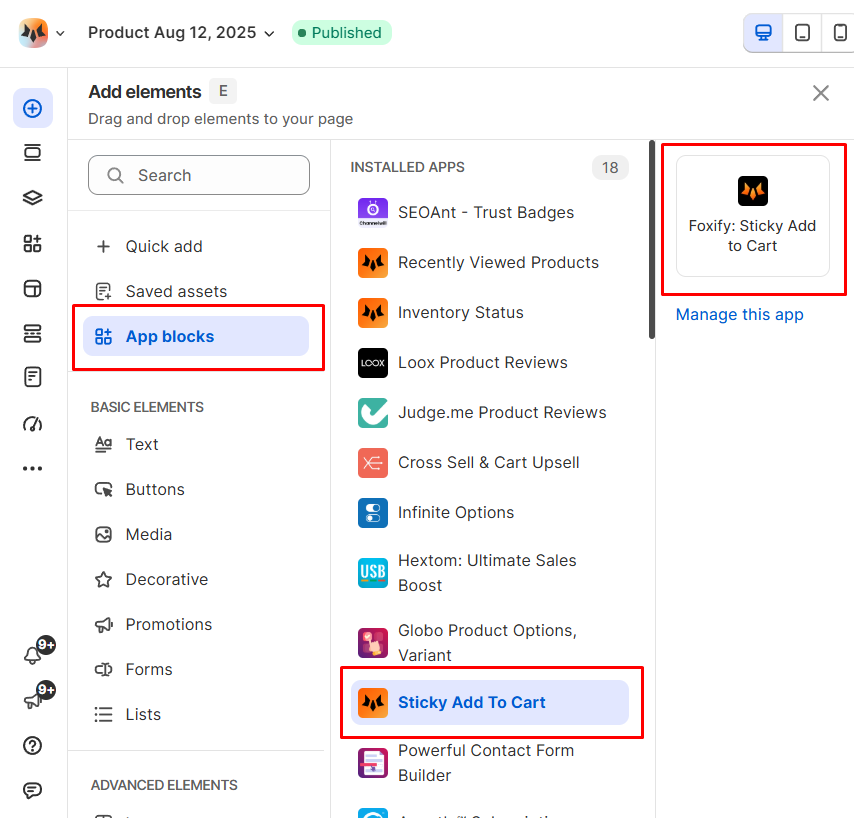Open the Foxify logo dropdown menu
This screenshot has height=818, width=854.
click(x=42, y=33)
